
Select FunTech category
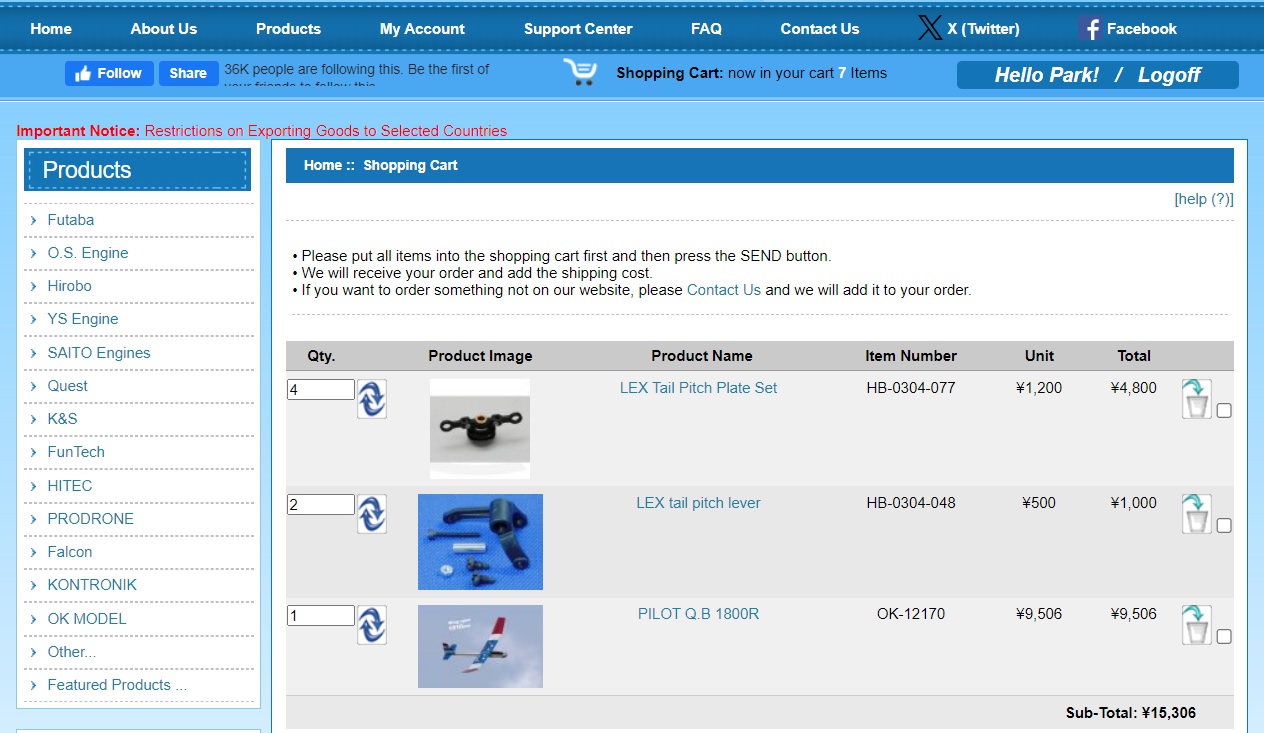76,452
